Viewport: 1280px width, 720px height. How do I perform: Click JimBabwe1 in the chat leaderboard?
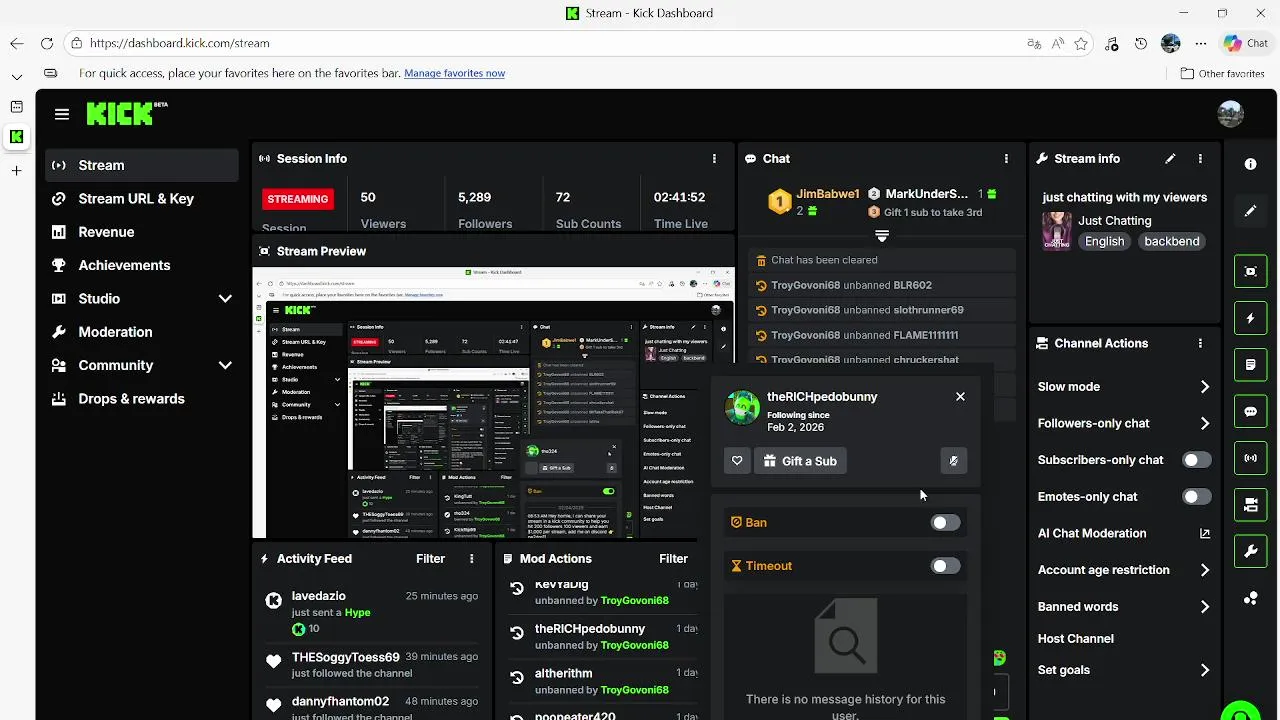(x=827, y=194)
